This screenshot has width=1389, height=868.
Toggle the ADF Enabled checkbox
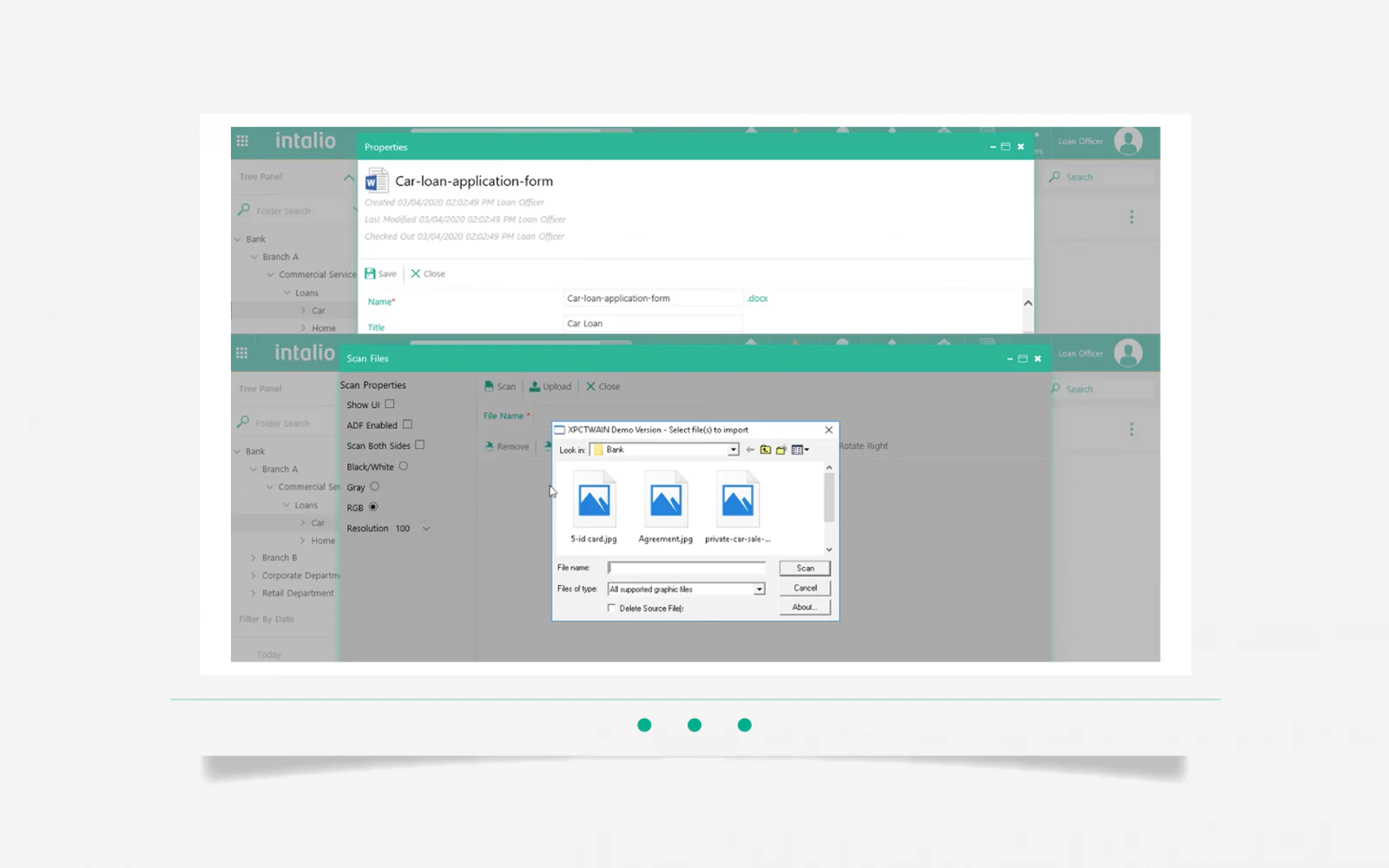coord(407,424)
